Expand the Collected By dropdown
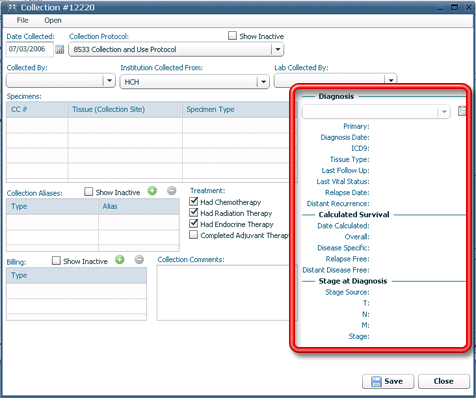The height and width of the screenshot is (398, 476). tap(109, 81)
